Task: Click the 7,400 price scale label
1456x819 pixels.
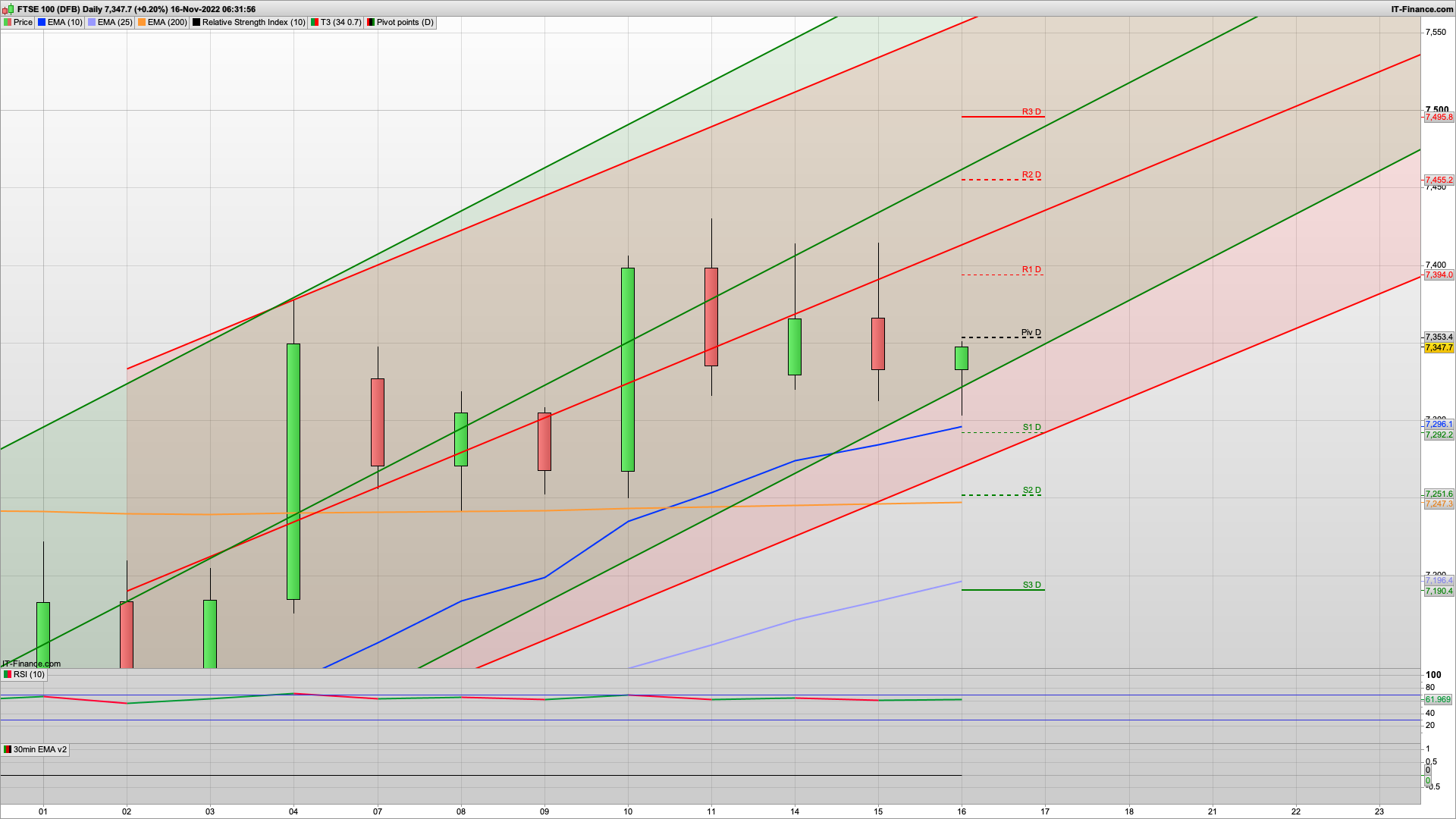Action: point(1436,265)
